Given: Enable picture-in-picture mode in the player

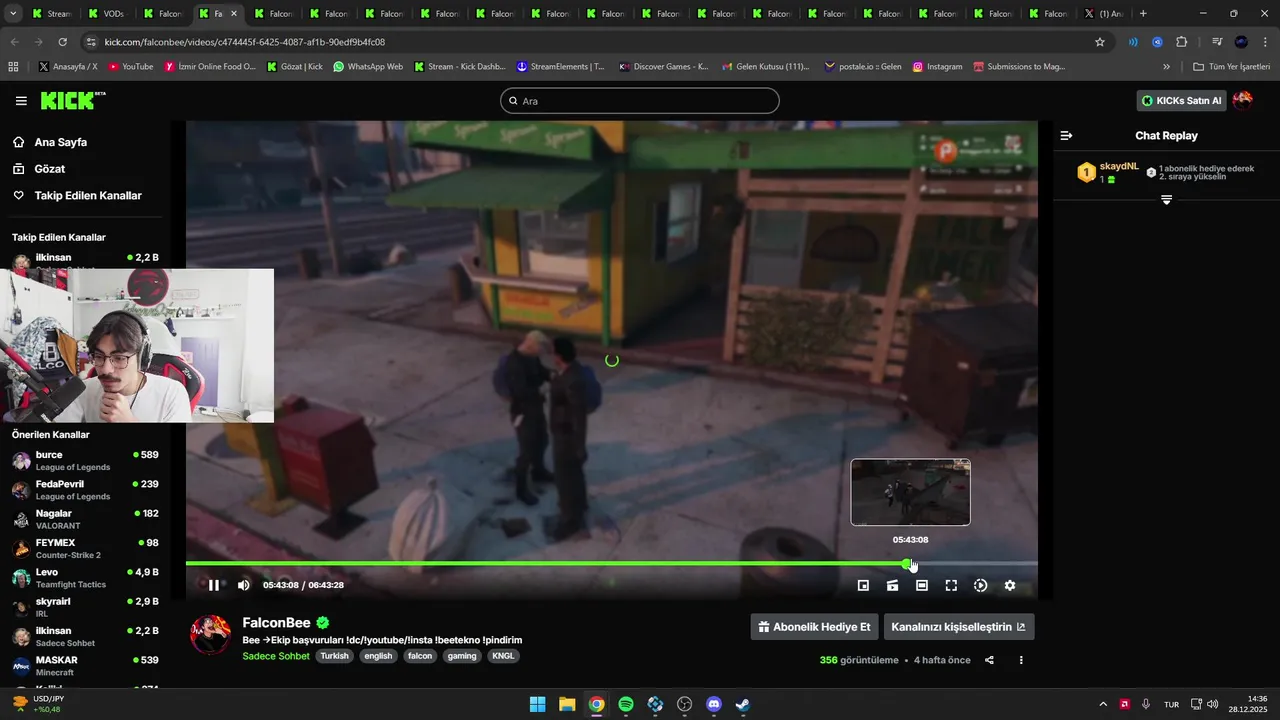Looking at the screenshot, I should [863, 586].
